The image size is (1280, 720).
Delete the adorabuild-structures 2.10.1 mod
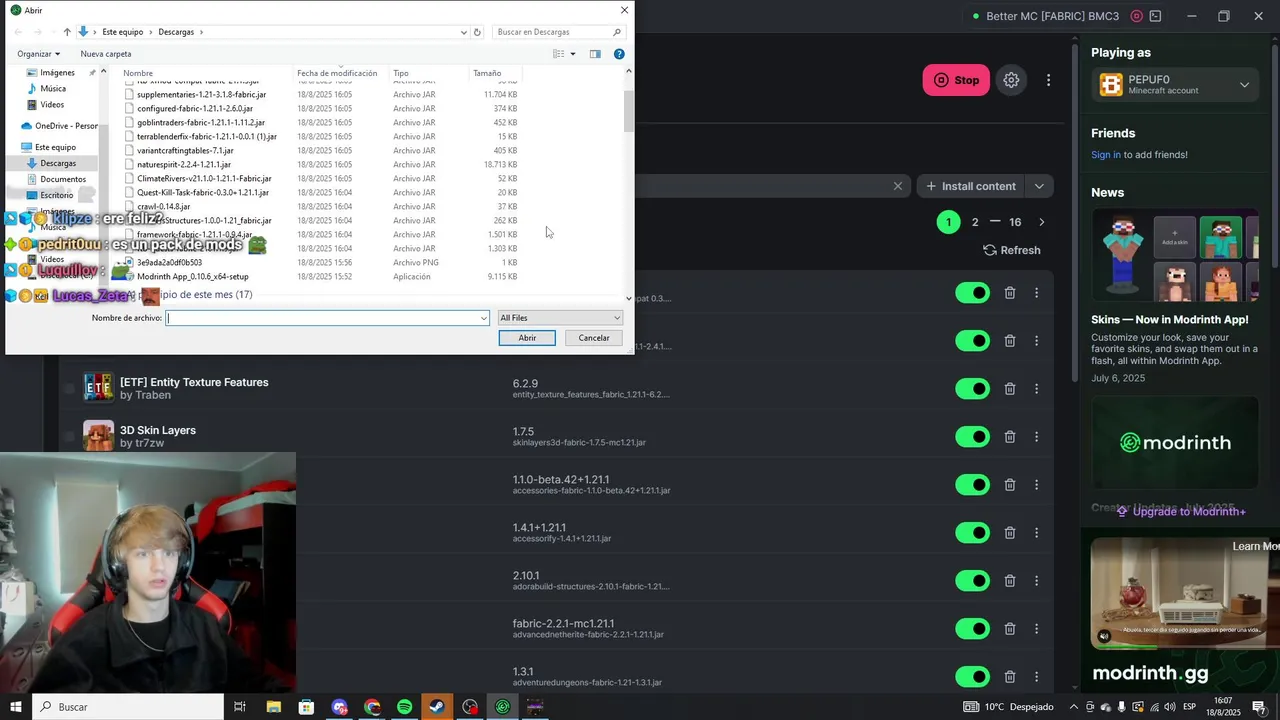tap(1010, 581)
